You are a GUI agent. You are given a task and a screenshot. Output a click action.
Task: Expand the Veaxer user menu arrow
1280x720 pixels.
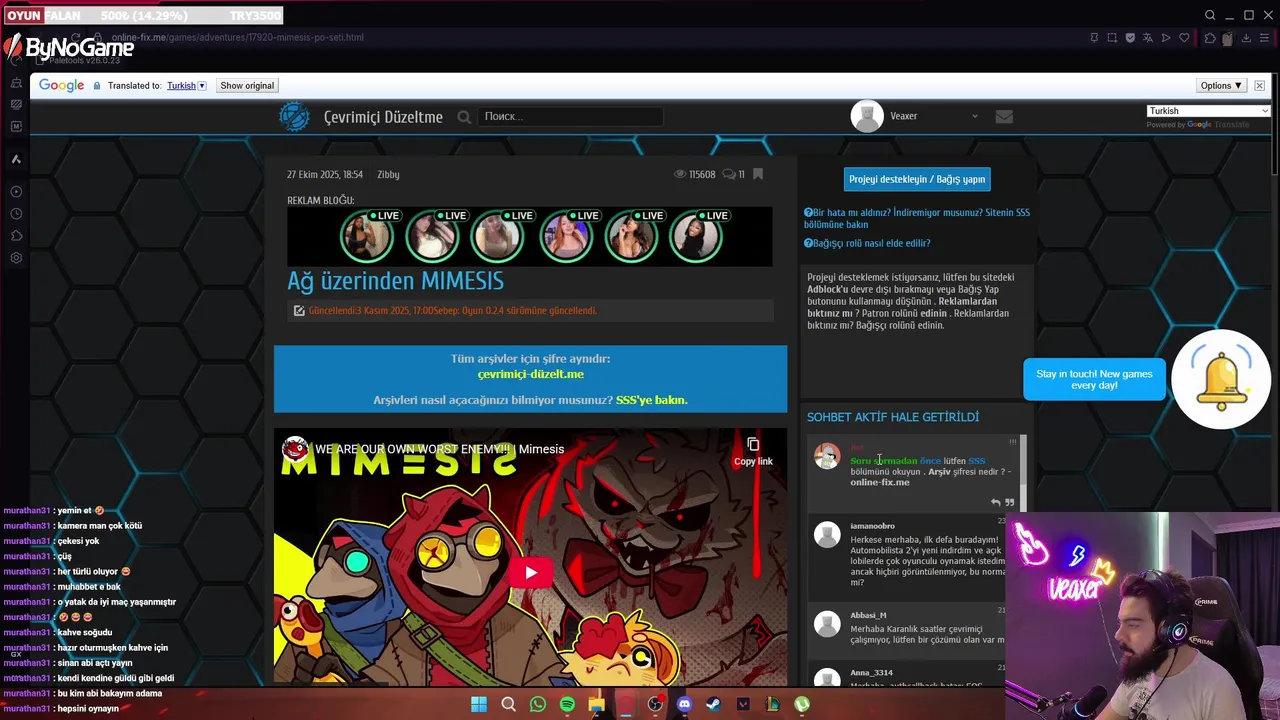[x=975, y=117]
